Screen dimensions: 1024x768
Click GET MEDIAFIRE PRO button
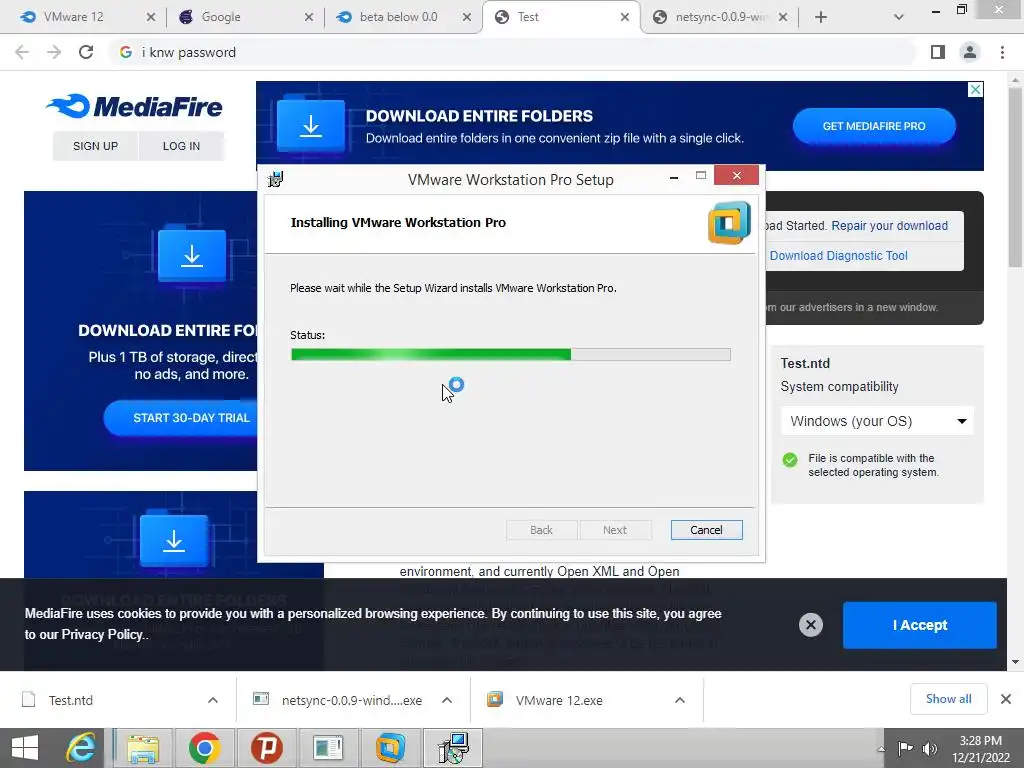click(874, 126)
